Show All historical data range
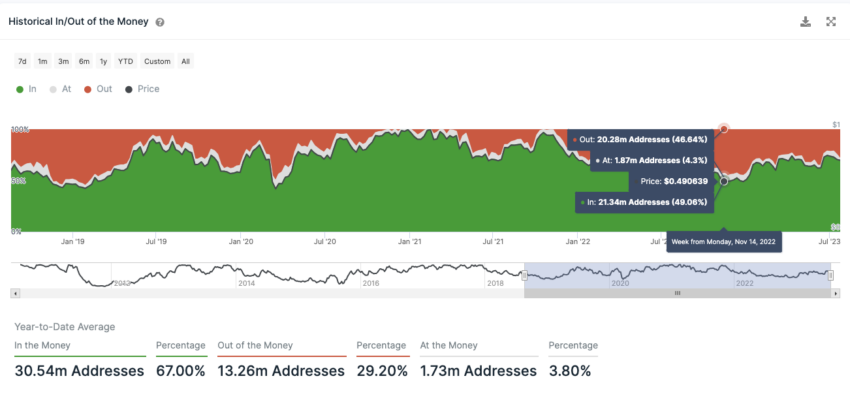850x402 pixels. pyautogui.click(x=185, y=61)
